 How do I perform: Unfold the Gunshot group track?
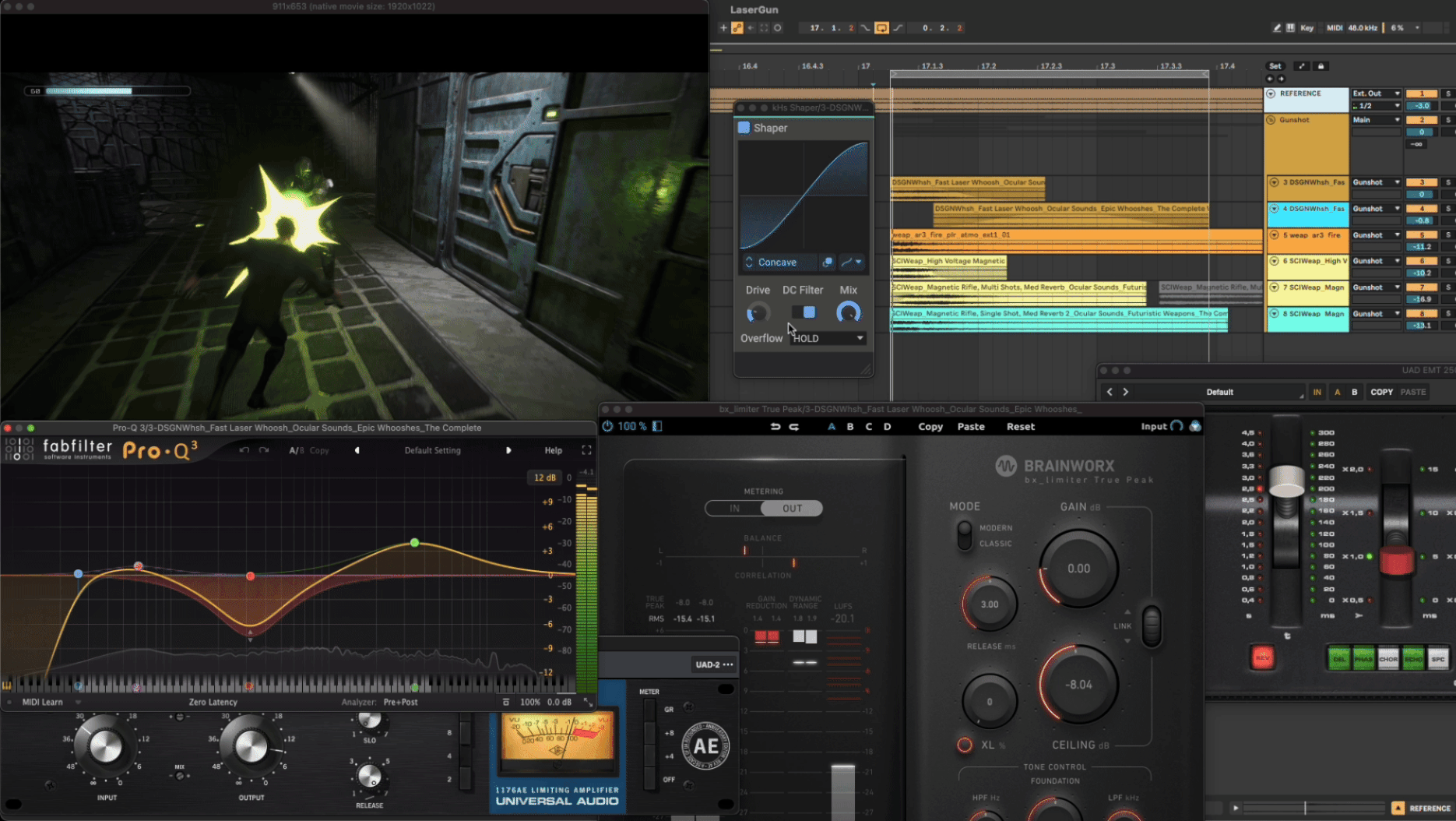(x=1271, y=120)
